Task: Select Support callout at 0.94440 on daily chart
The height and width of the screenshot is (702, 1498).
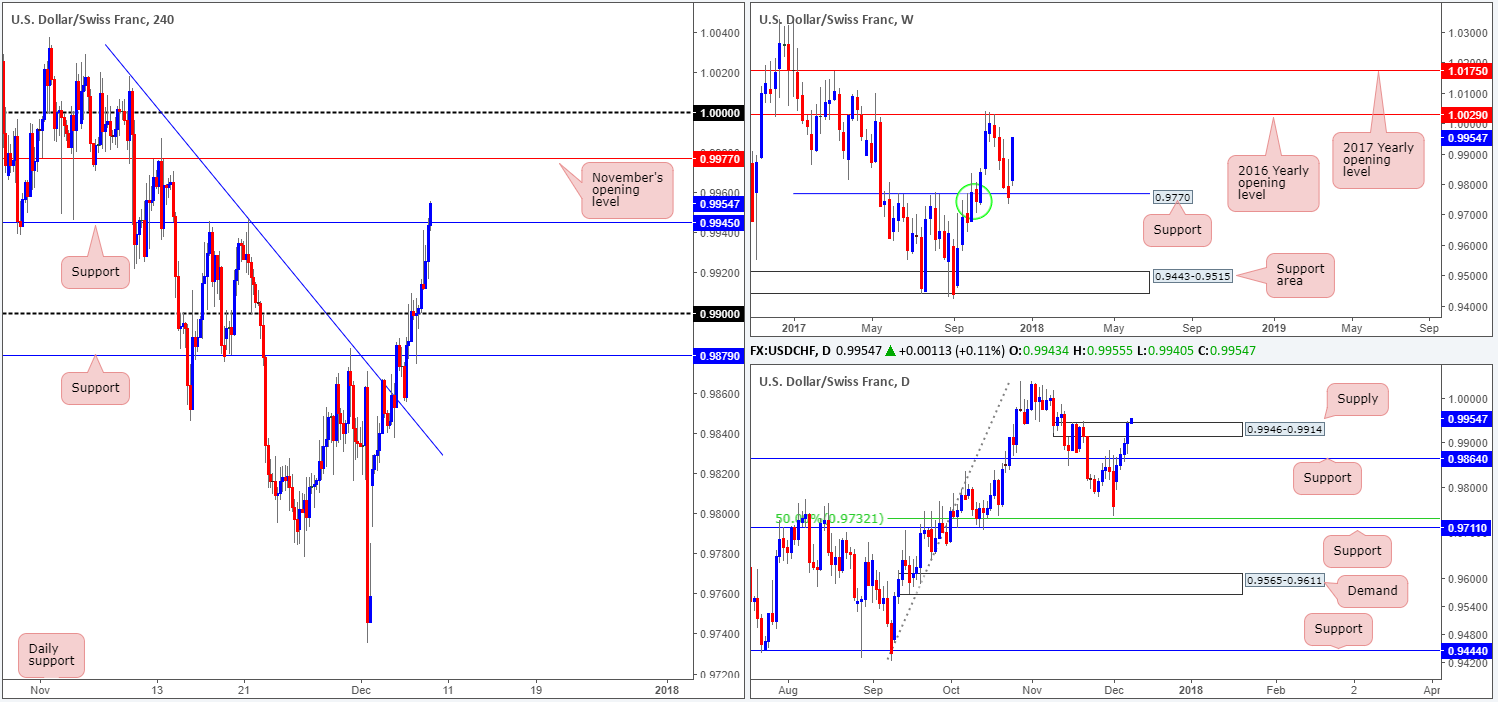Action: [1339, 629]
